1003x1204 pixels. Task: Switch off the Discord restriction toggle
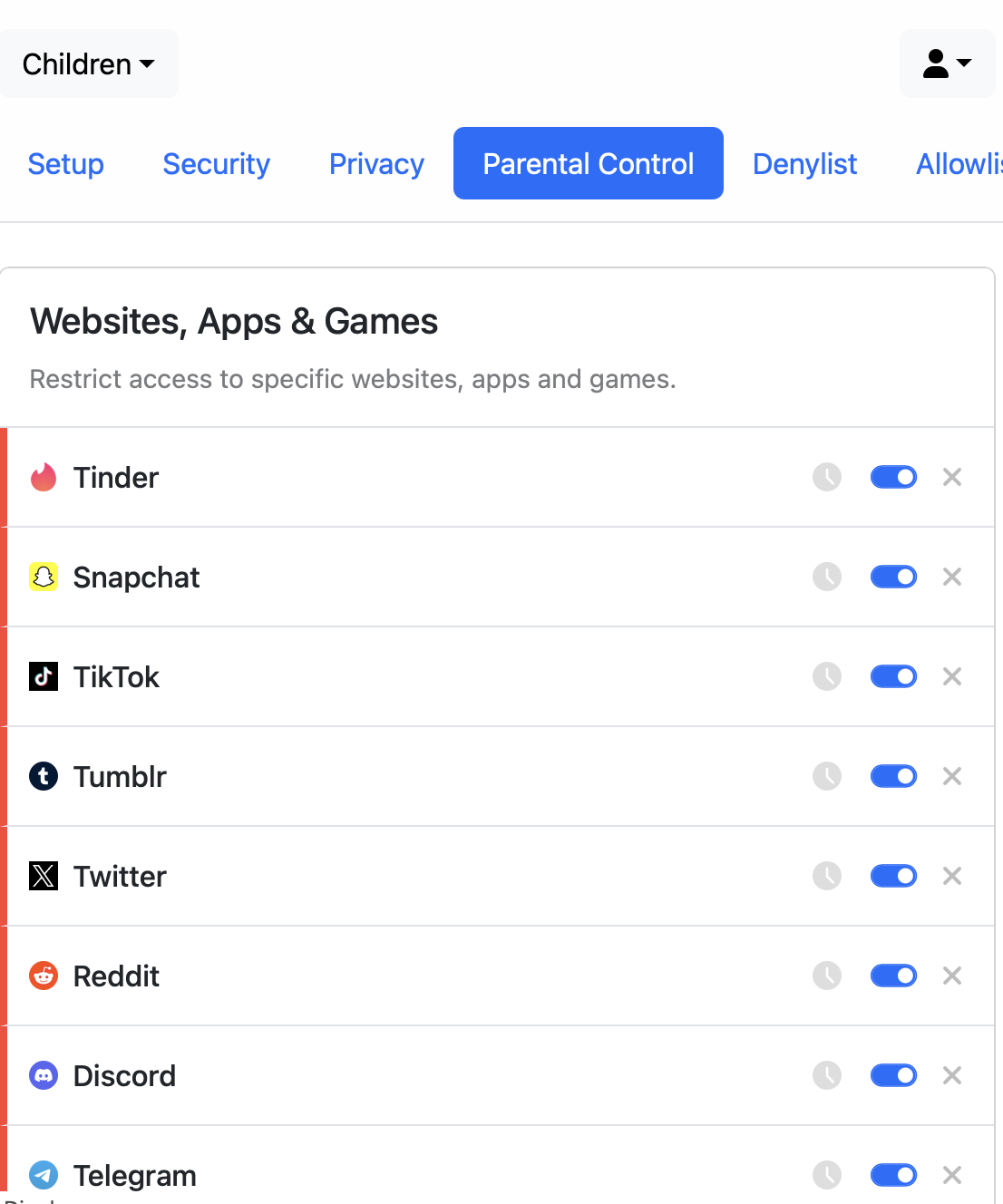point(893,1075)
